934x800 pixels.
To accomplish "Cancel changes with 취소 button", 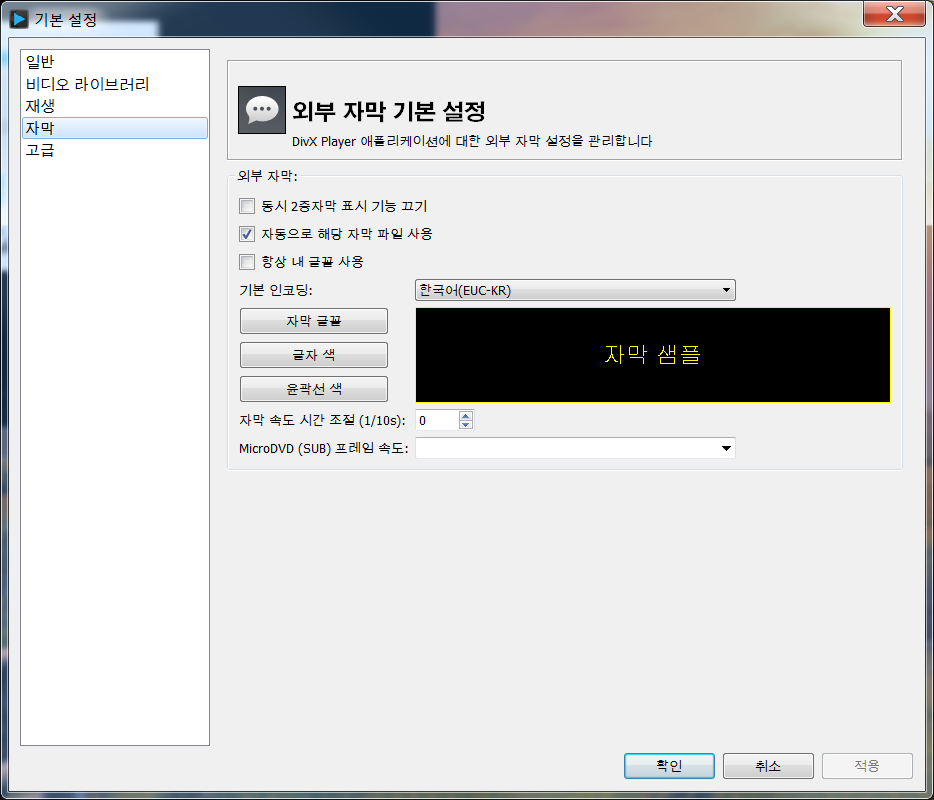I will click(768, 765).
